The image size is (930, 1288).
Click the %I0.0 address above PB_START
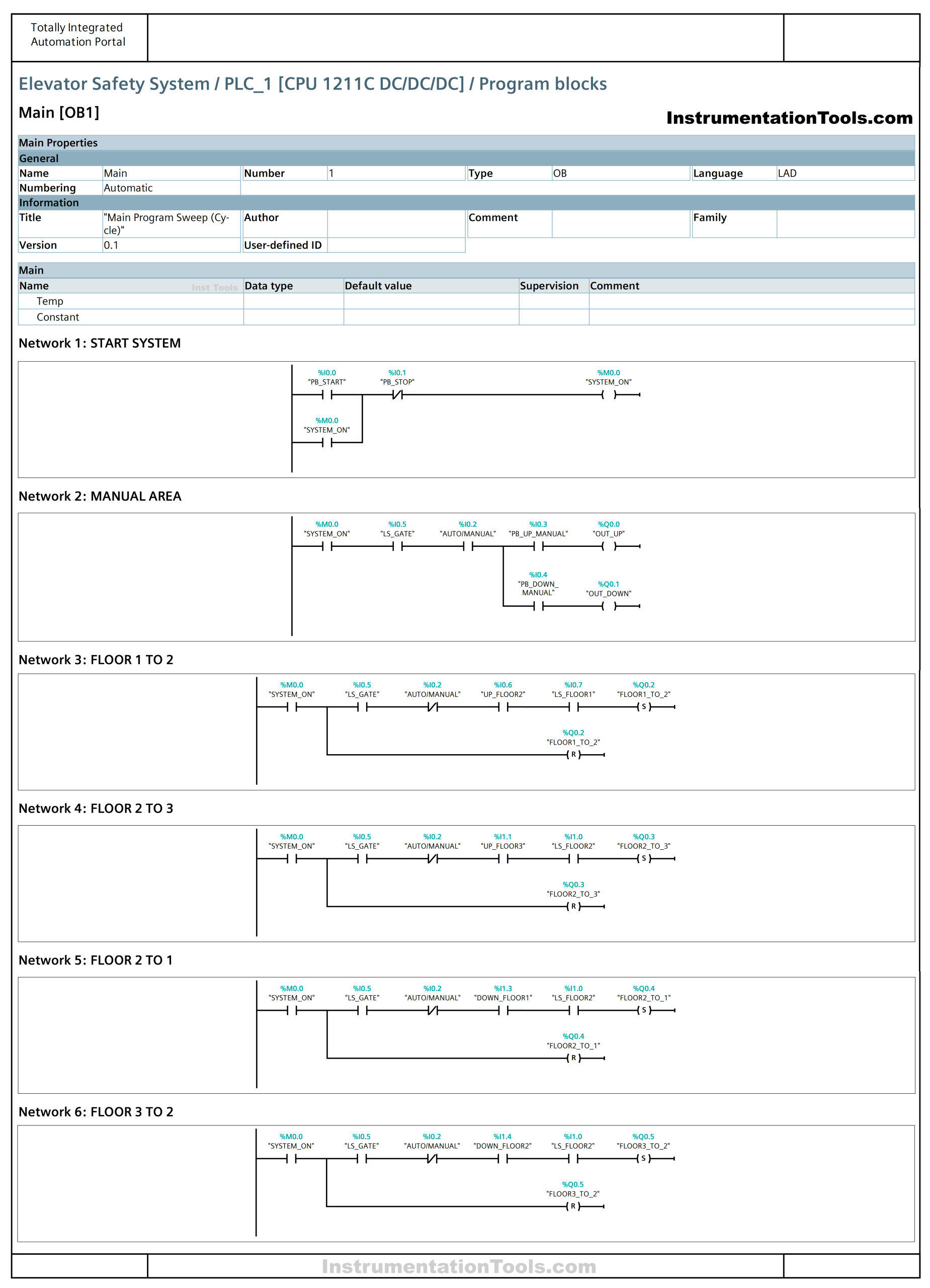[326, 372]
